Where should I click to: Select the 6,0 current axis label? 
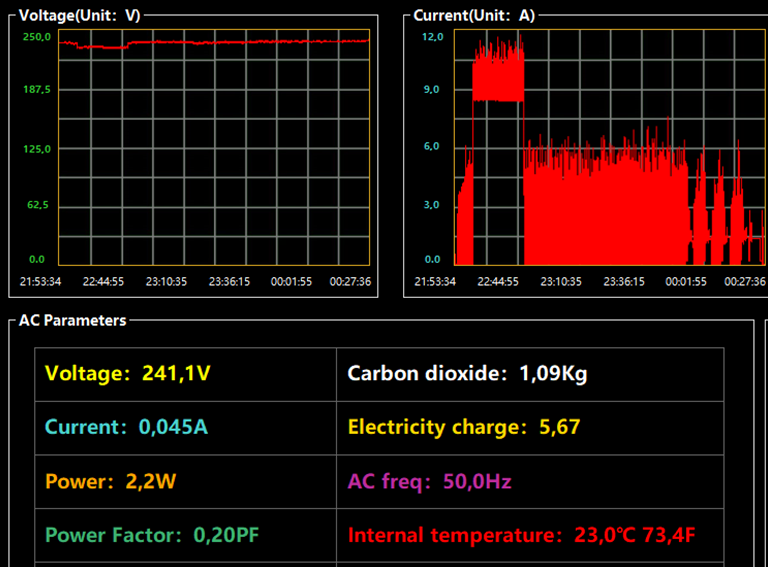click(432, 147)
